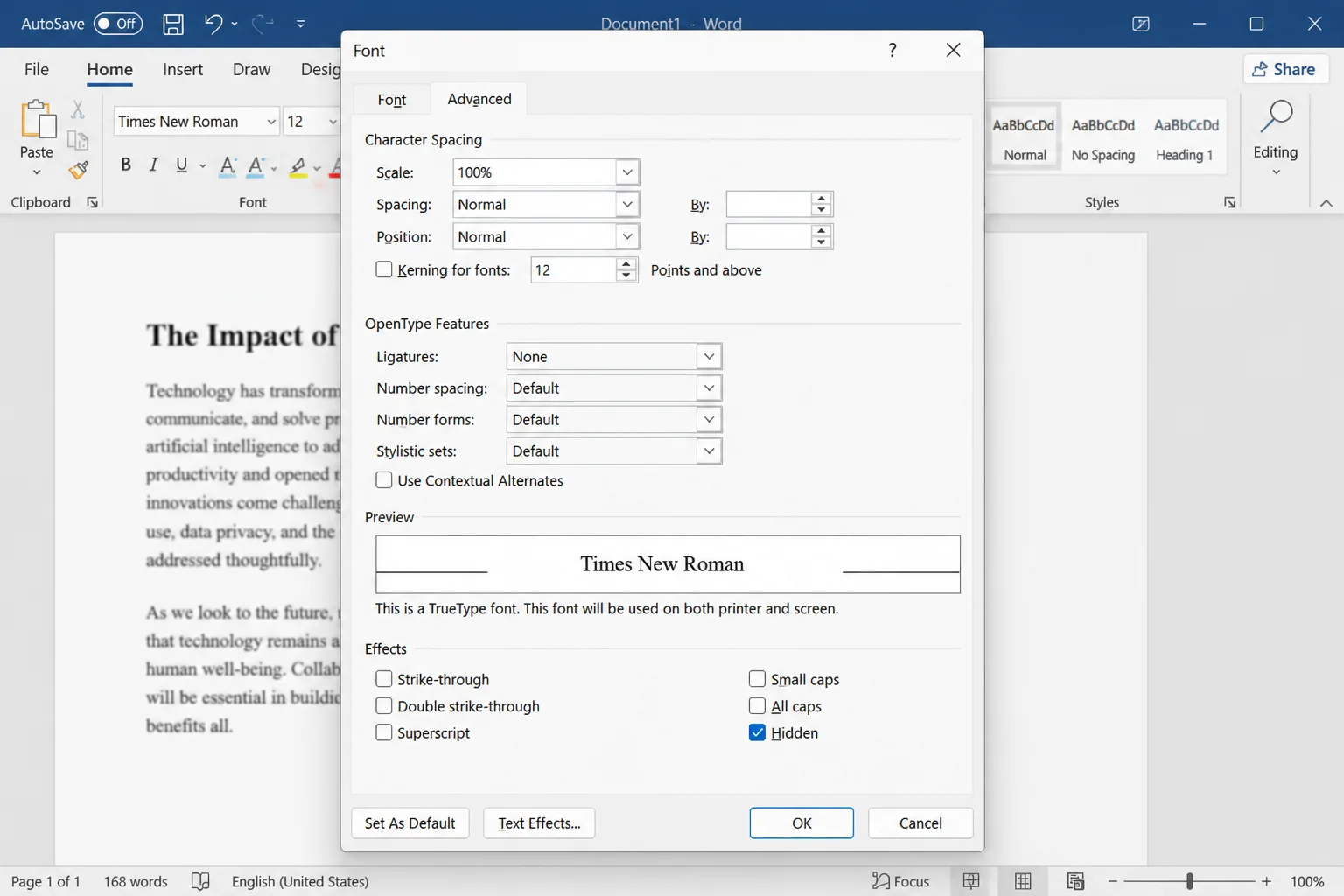Collapse the ribbon with the chevron
The height and width of the screenshot is (896, 1344).
click(1326, 203)
